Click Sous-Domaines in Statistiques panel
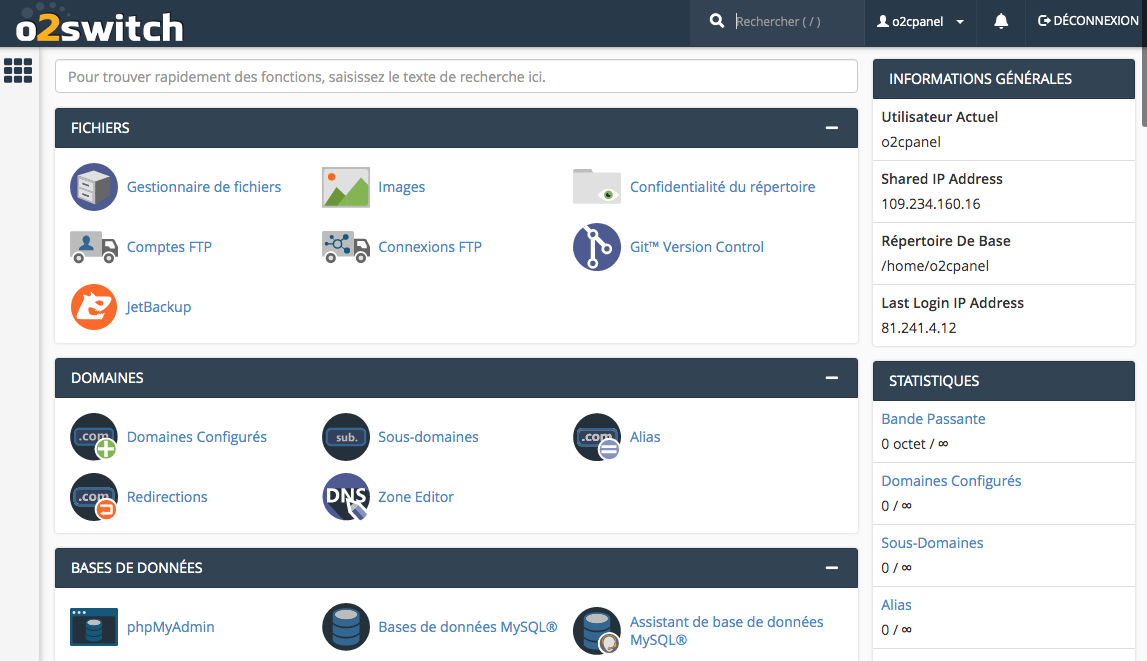 coord(932,543)
